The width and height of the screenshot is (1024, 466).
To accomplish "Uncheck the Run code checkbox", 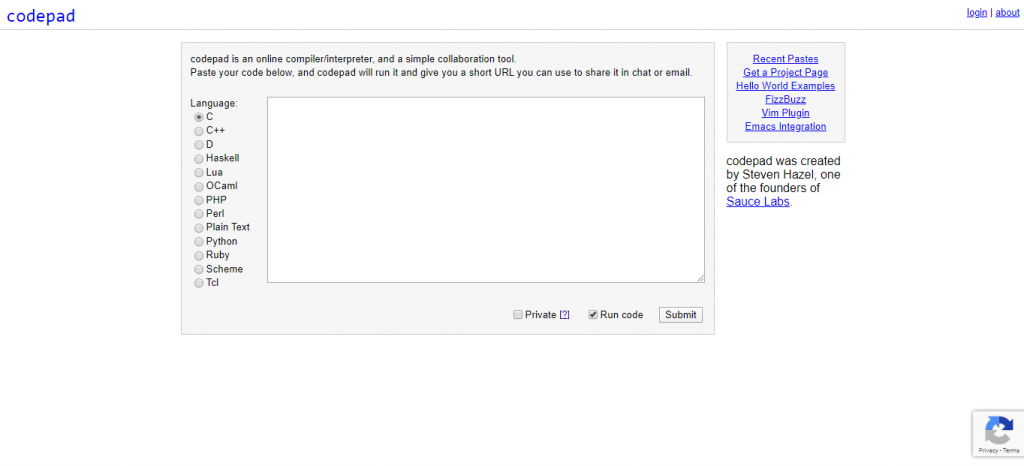I will [x=593, y=315].
